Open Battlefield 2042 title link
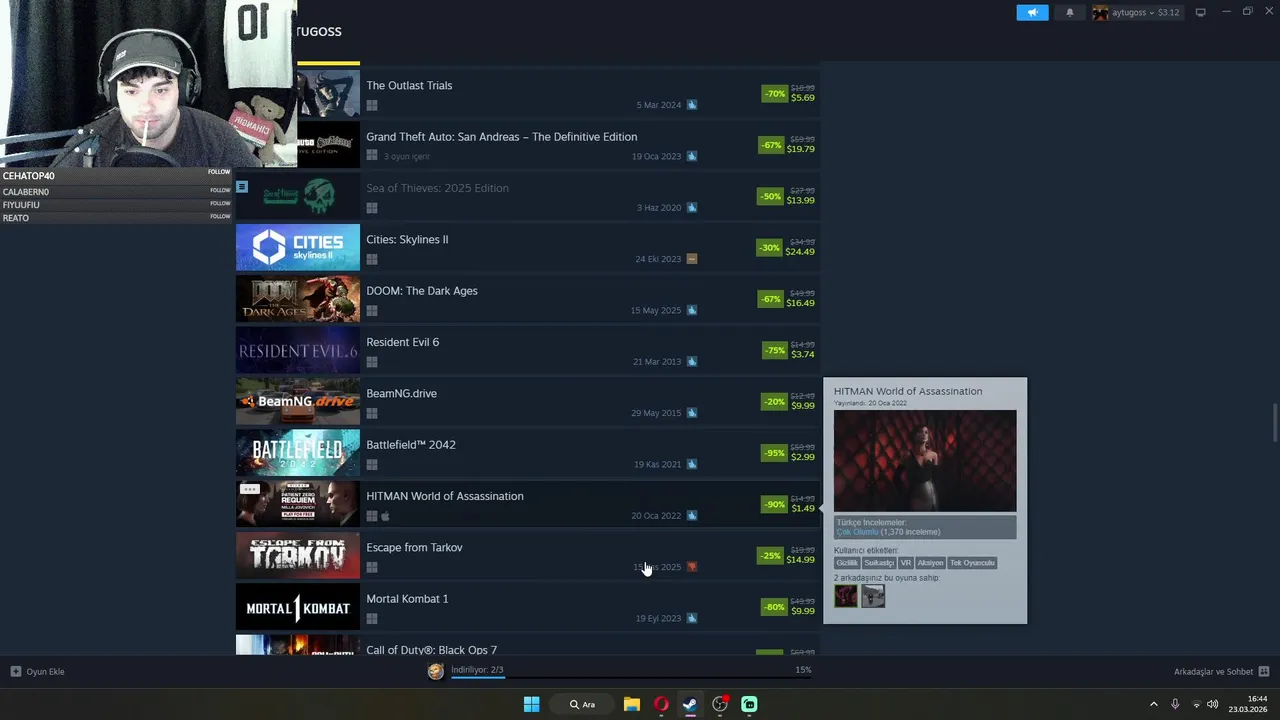The image size is (1280, 720). click(410, 445)
